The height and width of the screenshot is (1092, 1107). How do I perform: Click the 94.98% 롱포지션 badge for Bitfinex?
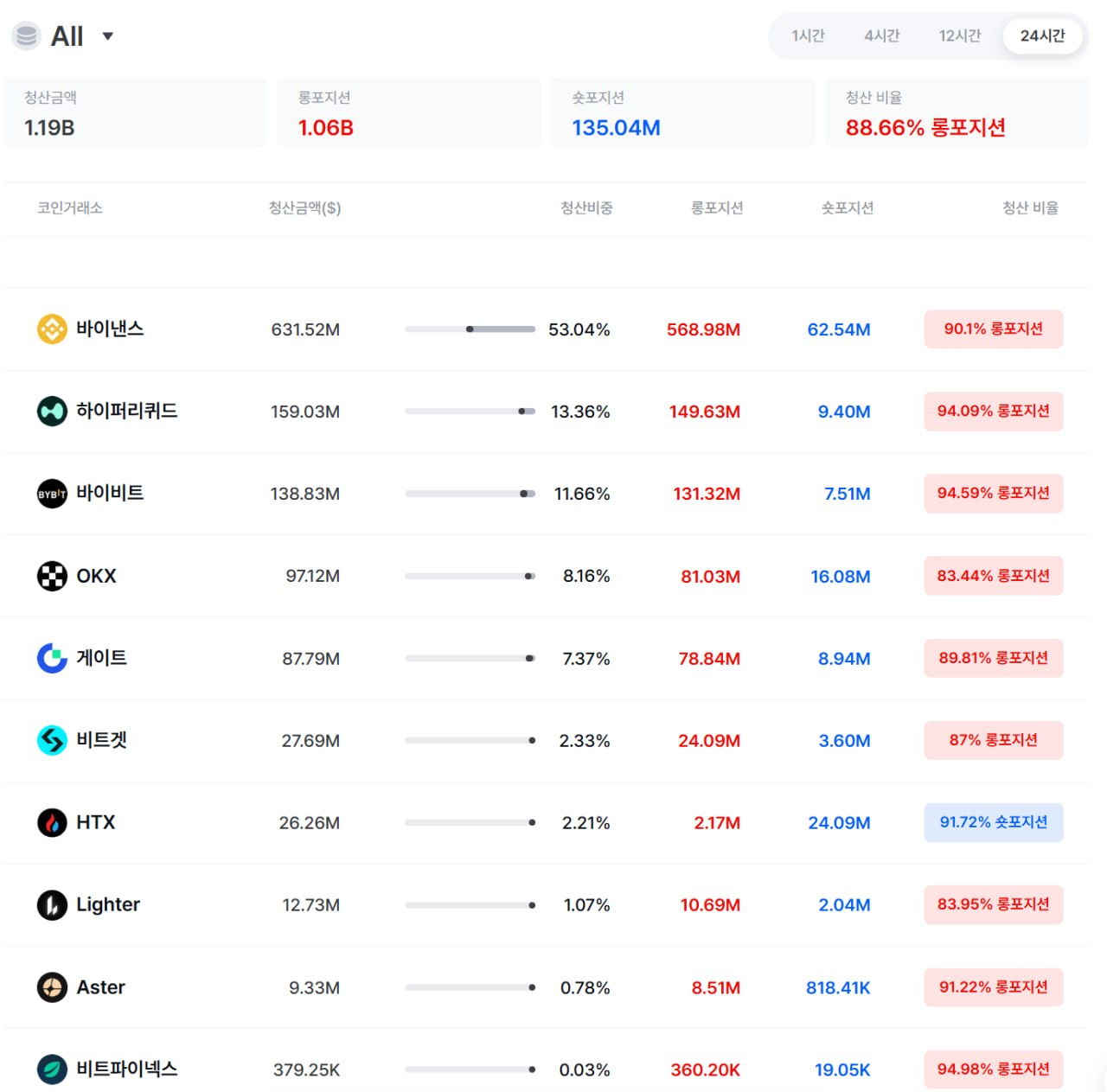(x=994, y=1070)
